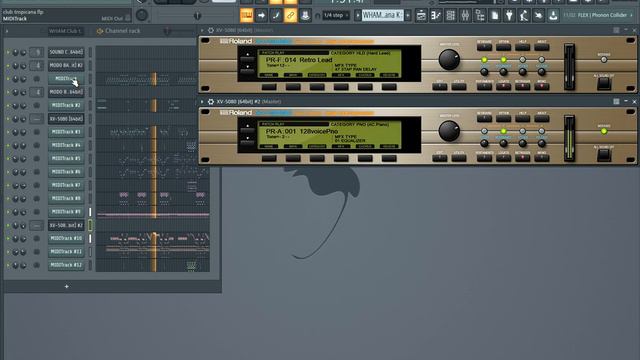This screenshot has width=640, height=360.
Task: Toggle the brush multilink toolbar icon
Action: point(276,16)
